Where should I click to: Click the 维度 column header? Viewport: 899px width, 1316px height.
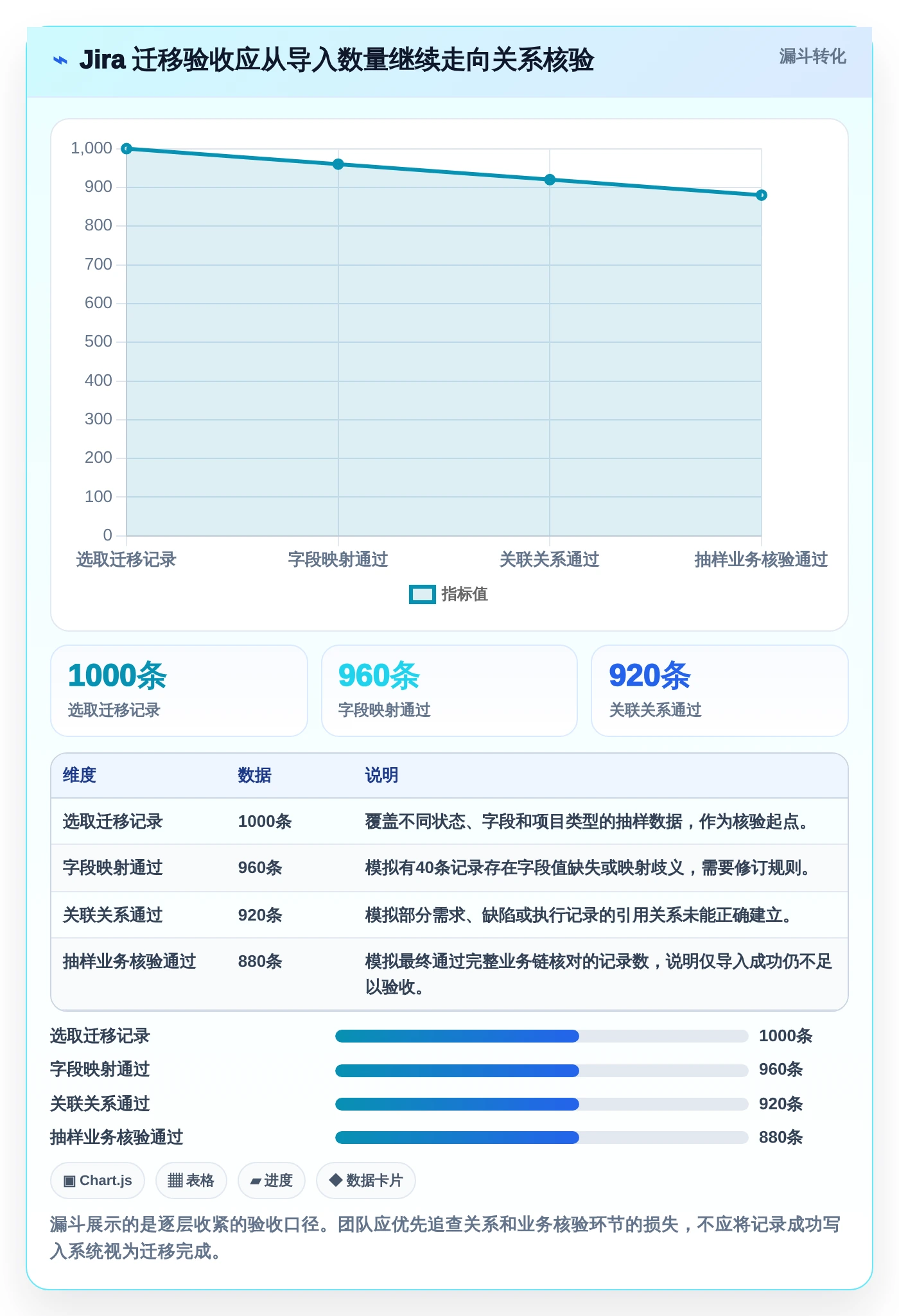click(80, 775)
